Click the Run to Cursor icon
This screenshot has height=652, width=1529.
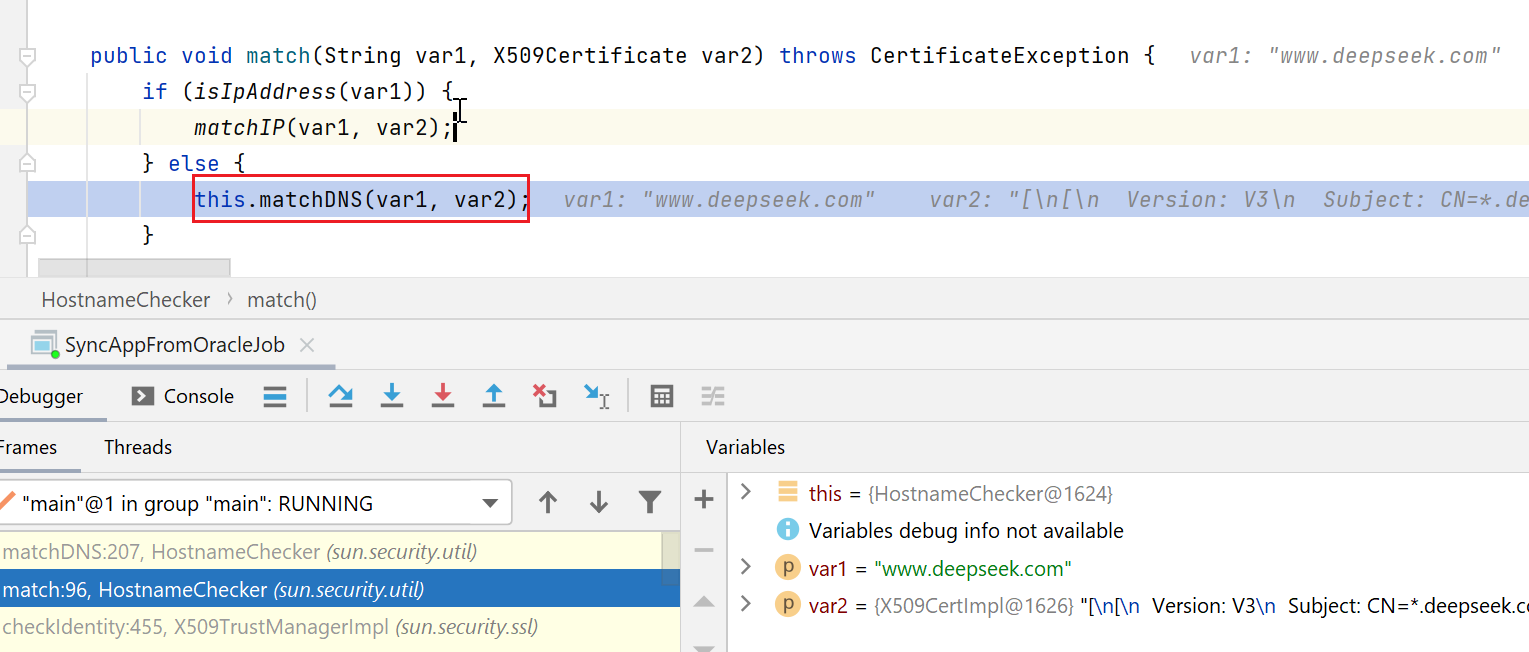[x=597, y=396]
